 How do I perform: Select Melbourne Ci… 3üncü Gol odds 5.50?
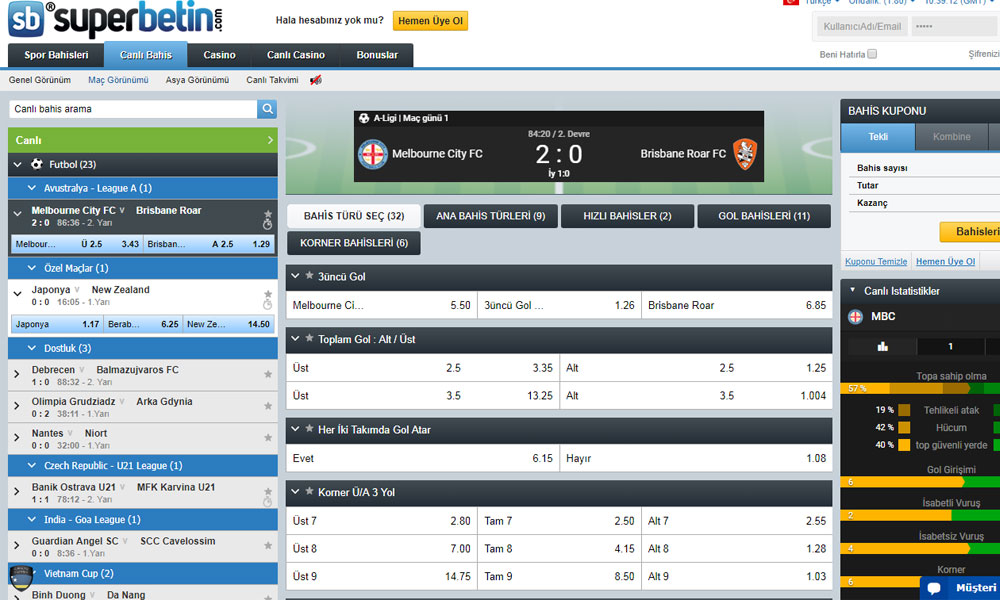pyautogui.click(x=381, y=305)
